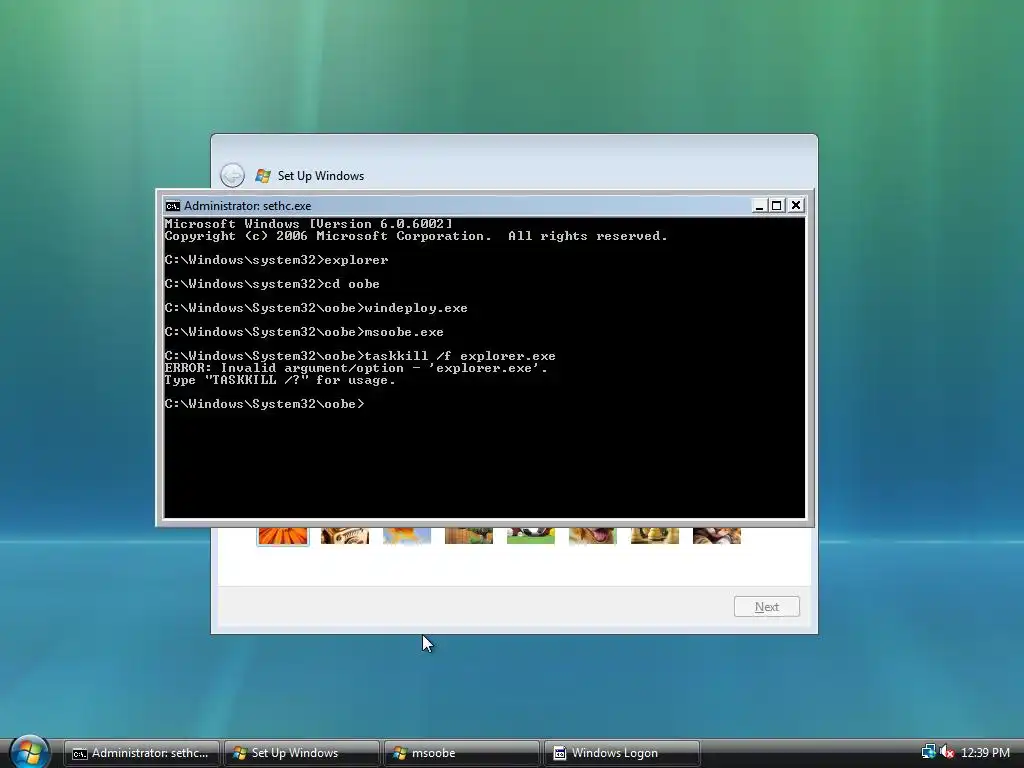
Task: Click the Windows flag icon beside Set Up Windows
Action: (263, 176)
